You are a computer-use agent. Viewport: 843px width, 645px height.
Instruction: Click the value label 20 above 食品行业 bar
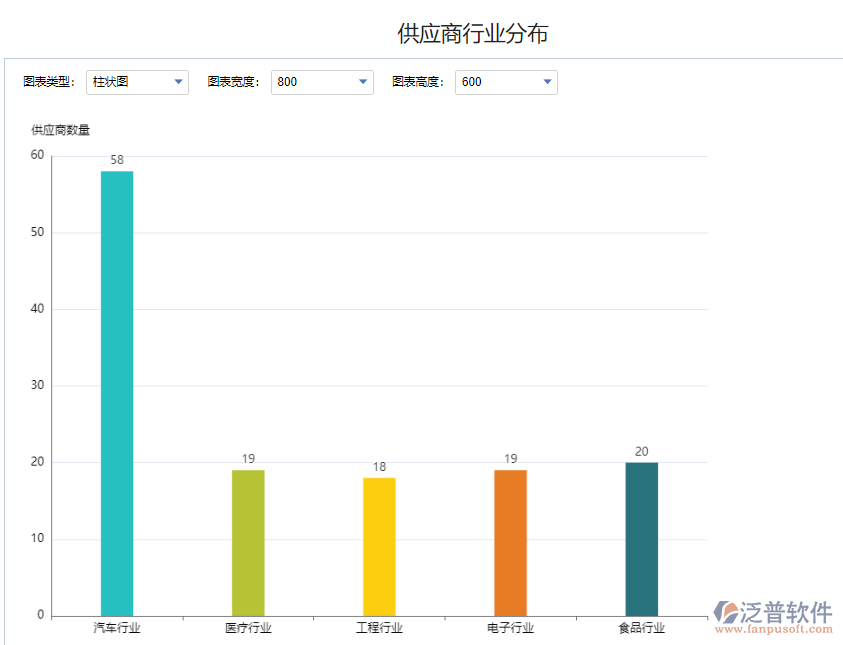click(x=641, y=451)
